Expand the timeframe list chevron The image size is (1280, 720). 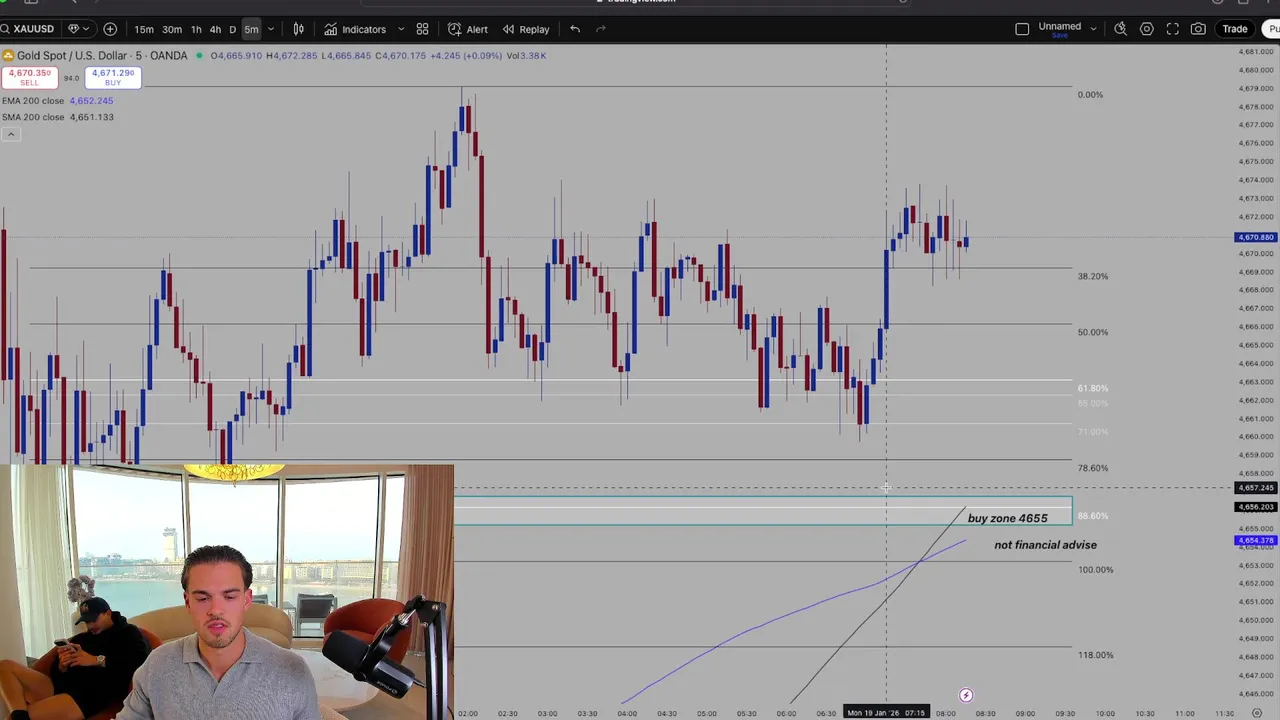pos(270,29)
